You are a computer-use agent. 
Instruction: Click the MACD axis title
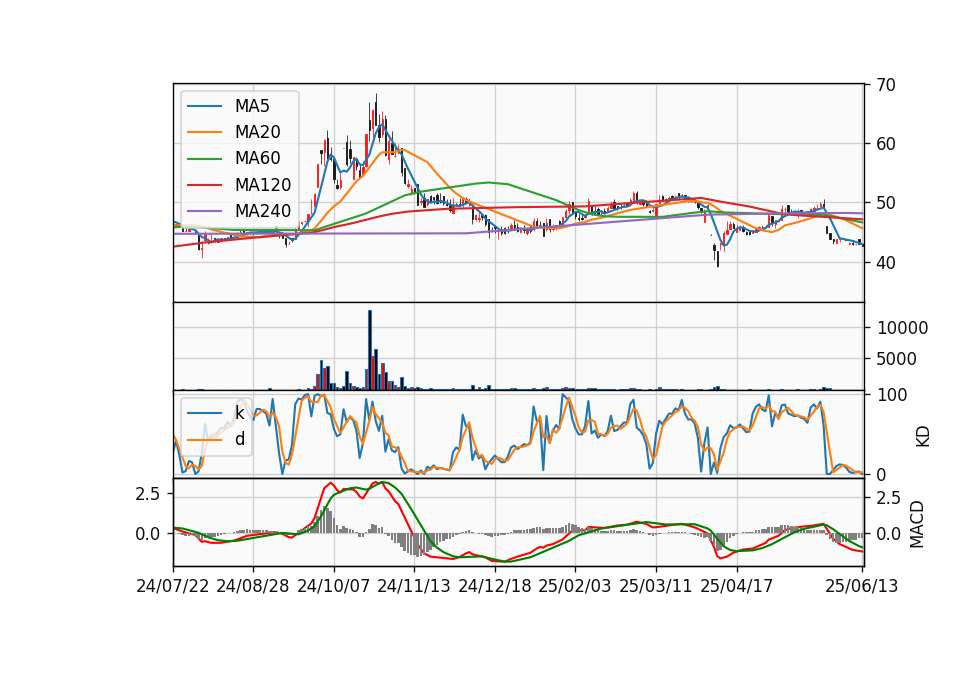tap(917, 524)
